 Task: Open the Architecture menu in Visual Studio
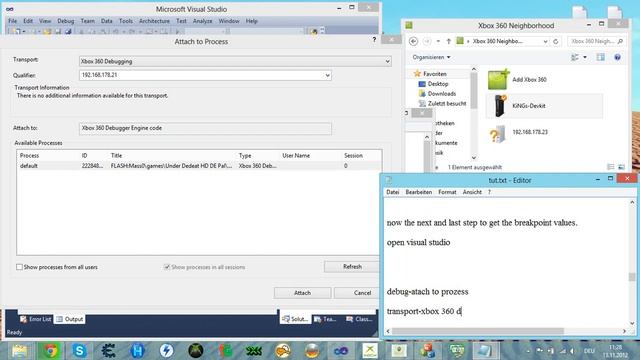[x=154, y=21]
